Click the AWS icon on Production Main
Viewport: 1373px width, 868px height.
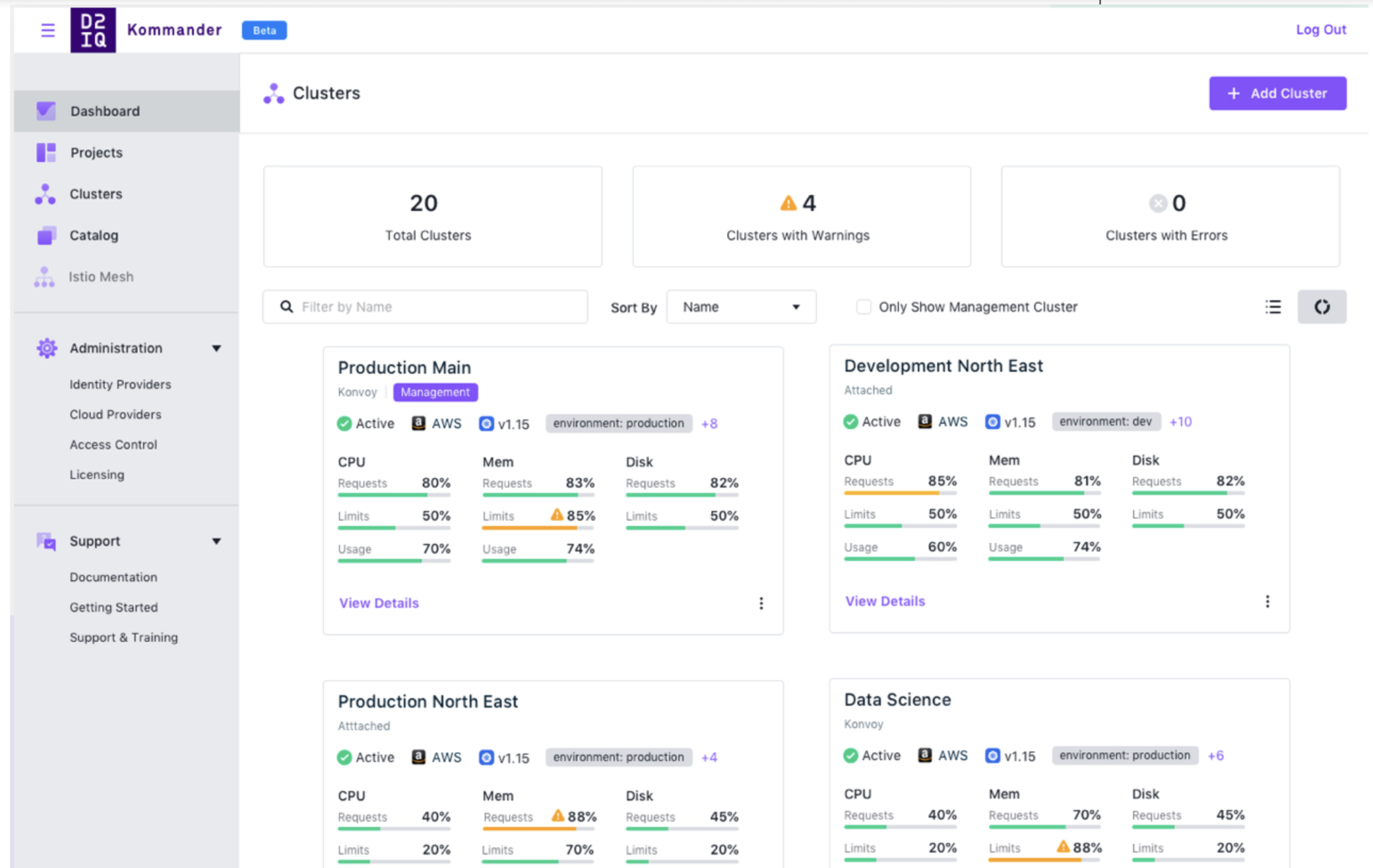pos(418,423)
